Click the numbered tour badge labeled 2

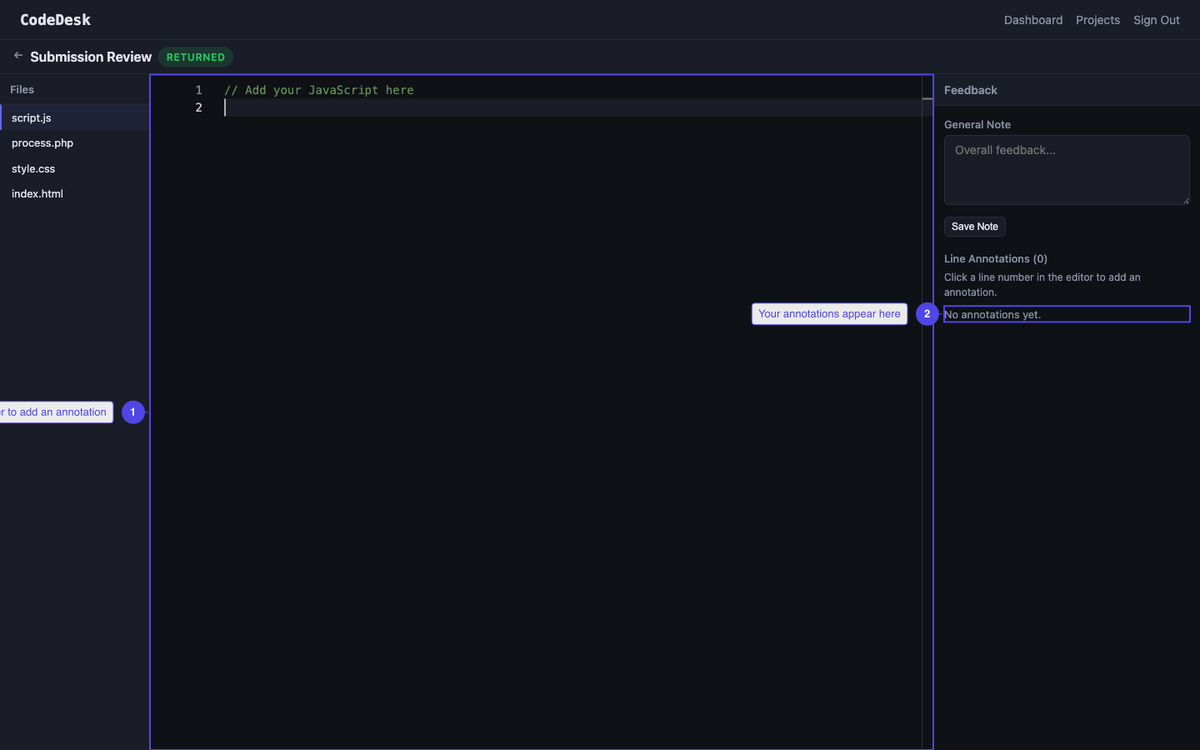point(927,313)
